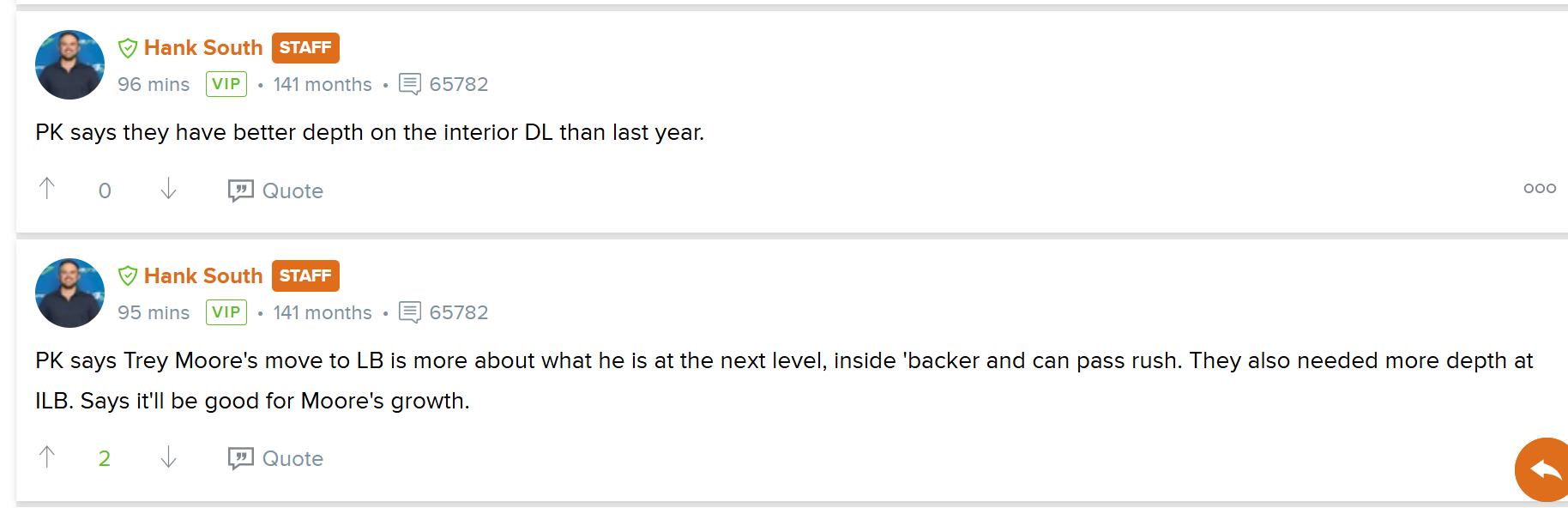Click the VIP badge in the second post
The image size is (1568, 508).
point(226,312)
